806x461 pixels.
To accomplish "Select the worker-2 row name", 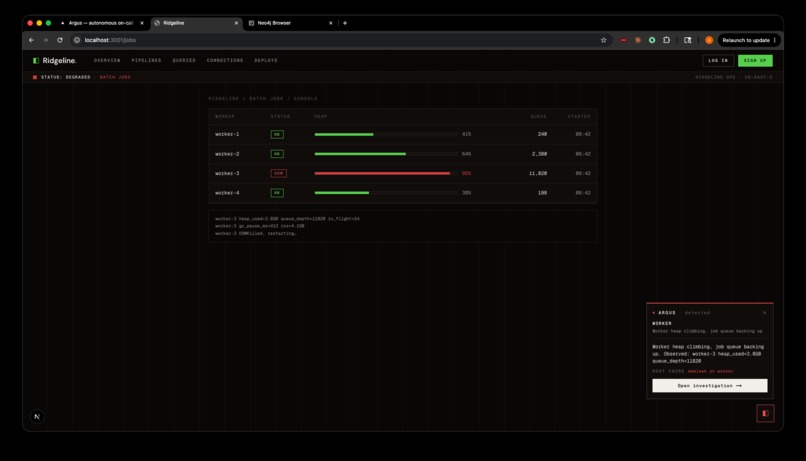I will coord(227,154).
